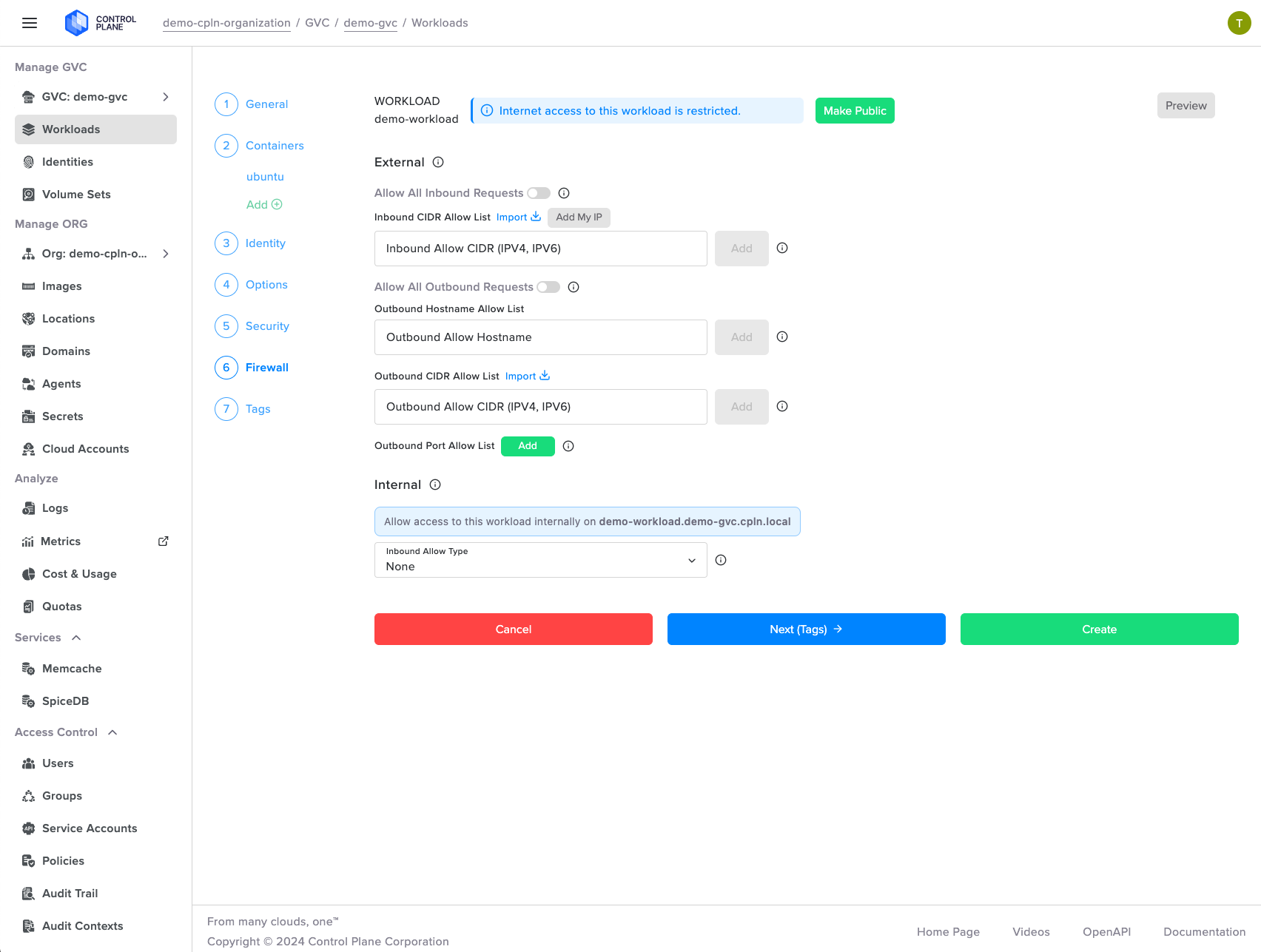Expand the GVC: demo-gvc sidebar item
Viewport: 1261px width, 952px height.
[x=166, y=97]
